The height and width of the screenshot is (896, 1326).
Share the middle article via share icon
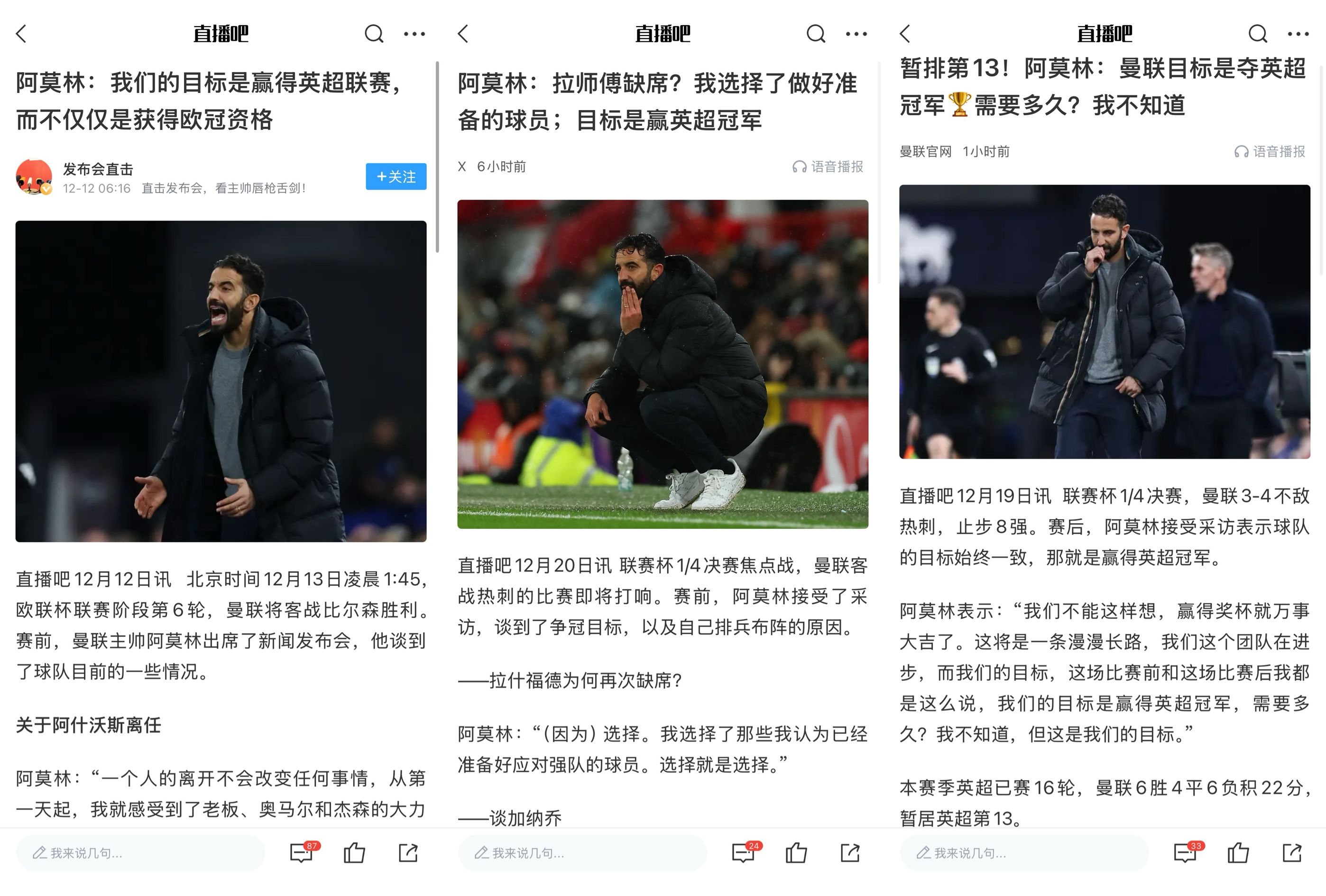849,853
